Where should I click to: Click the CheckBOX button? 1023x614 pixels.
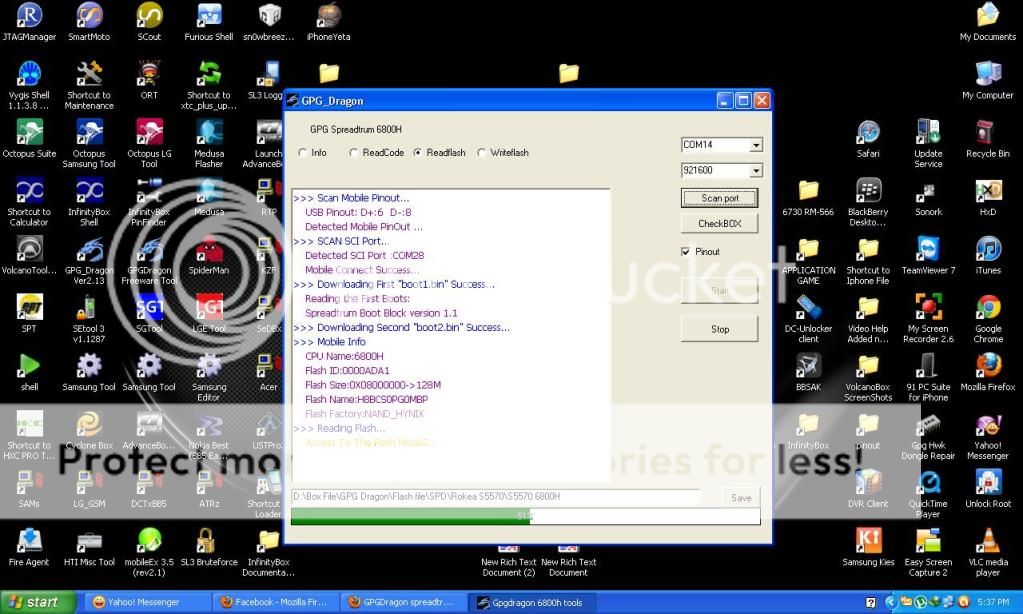[x=719, y=223]
